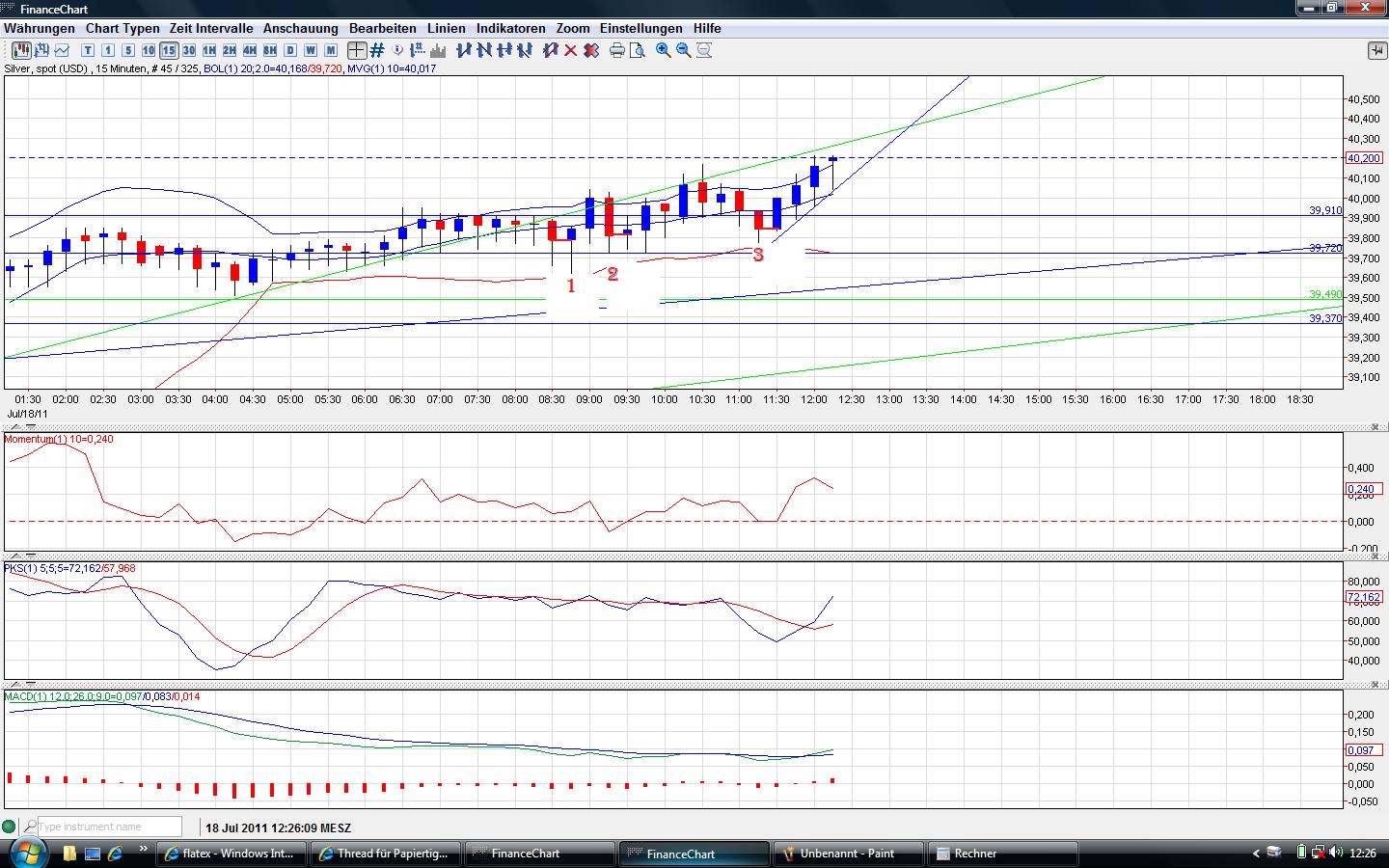Image resolution: width=1389 pixels, height=868 pixels.
Task: Open the Zeit Intervalle menu
Action: [x=211, y=29]
